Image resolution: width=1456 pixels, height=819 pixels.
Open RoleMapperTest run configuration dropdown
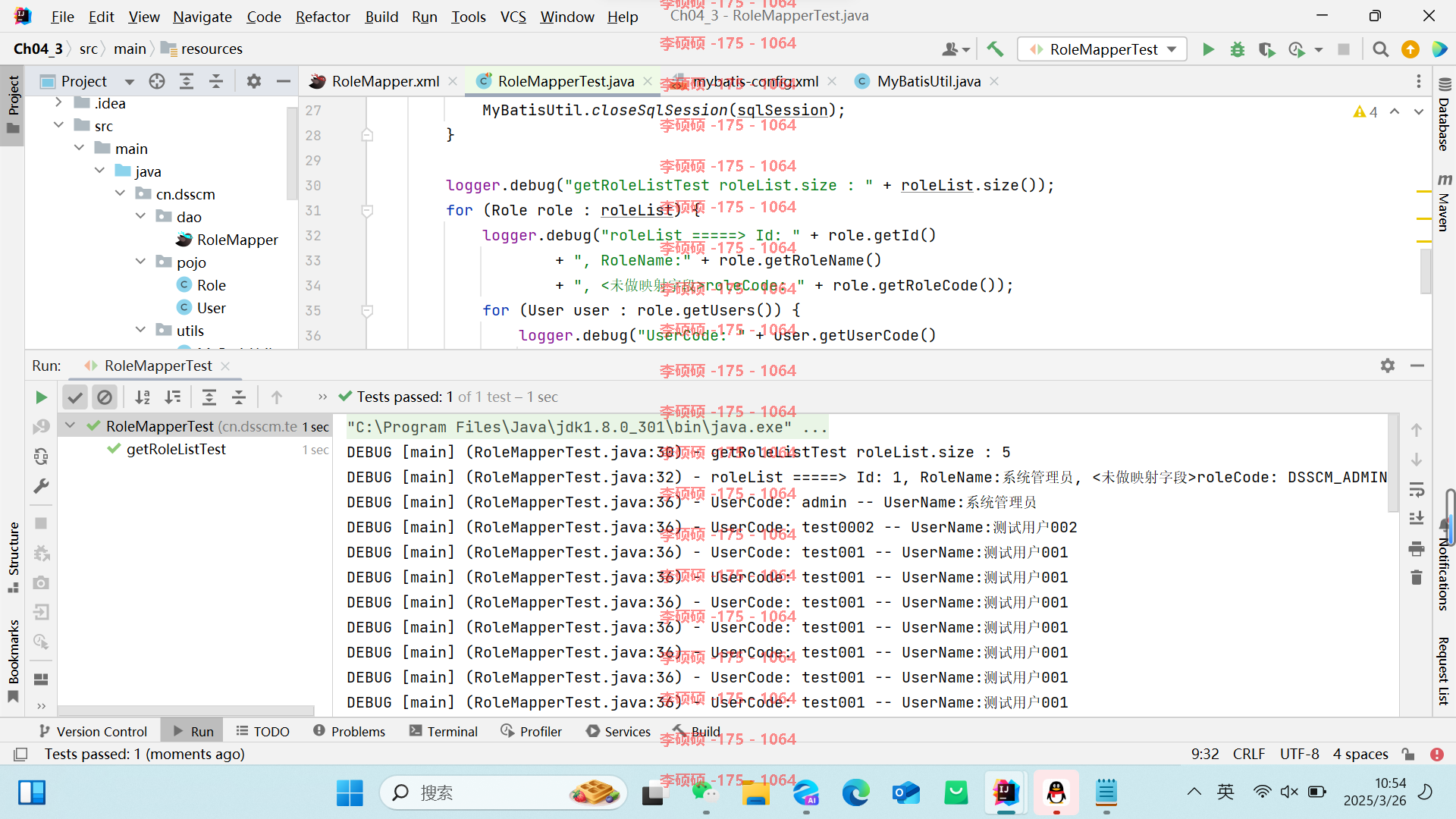pos(1102,49)
